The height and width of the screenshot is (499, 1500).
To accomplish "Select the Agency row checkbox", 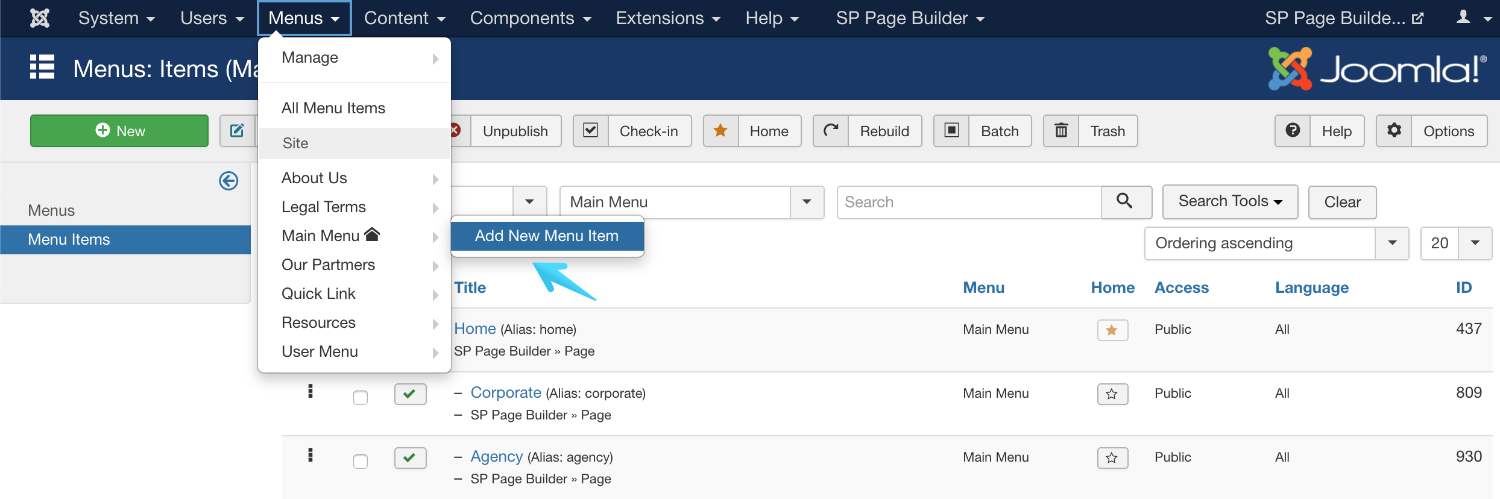I will pyautogui.click(x=360, y=462).
